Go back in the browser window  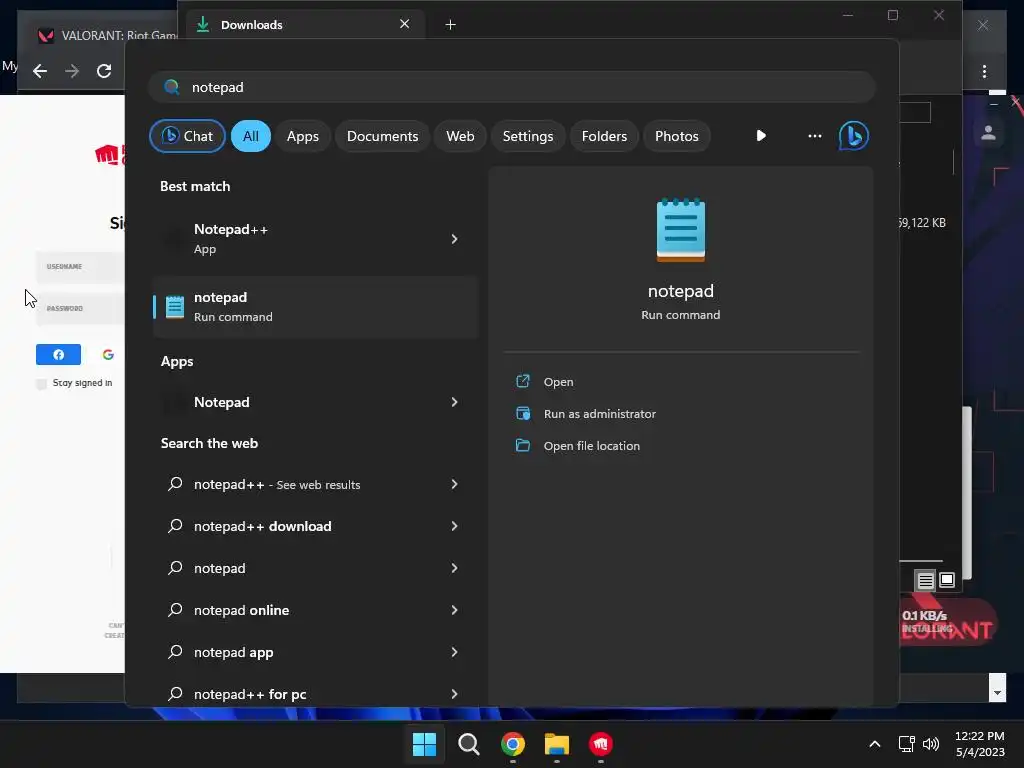(x=40, y=71)
